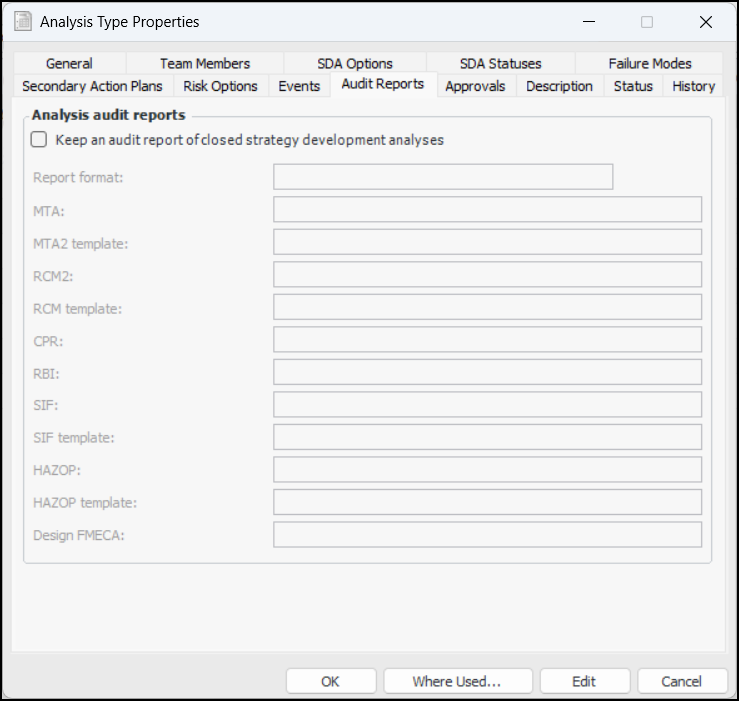739x701 pixels.
Task: Switch to the General tab
Action: tap(69, 63)
